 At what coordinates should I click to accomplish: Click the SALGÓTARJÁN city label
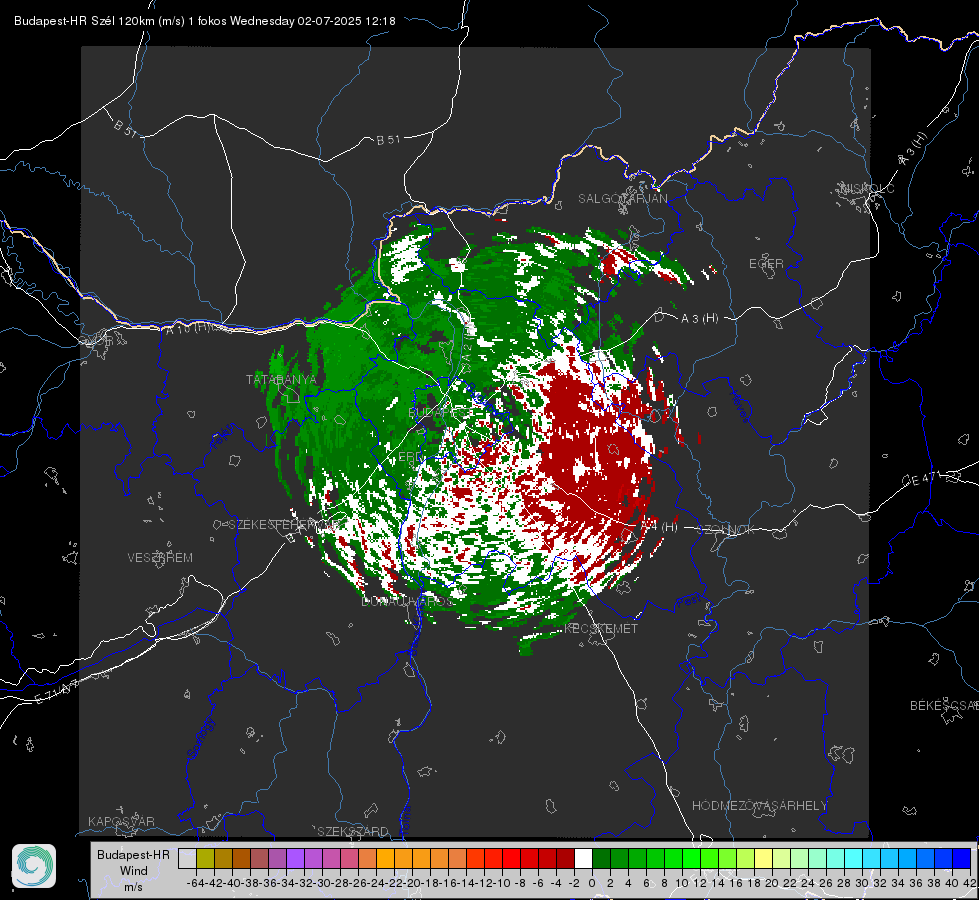point(622,199)
